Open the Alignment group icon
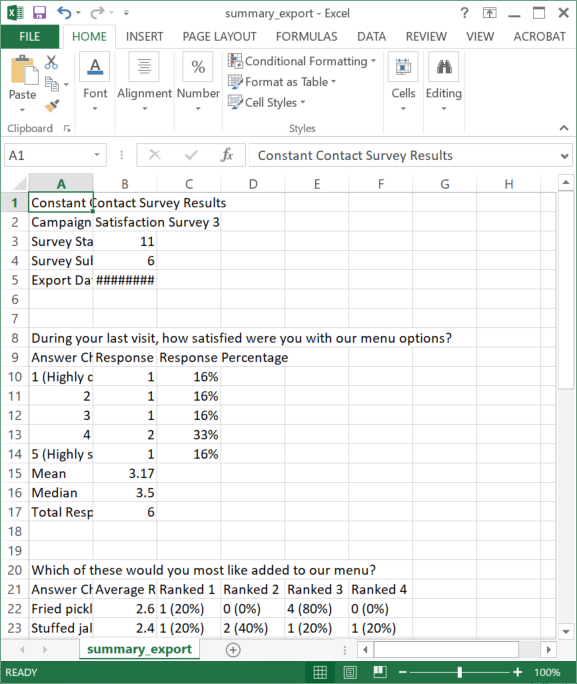This screenshot has height=684, width=577. pos(144,66)
